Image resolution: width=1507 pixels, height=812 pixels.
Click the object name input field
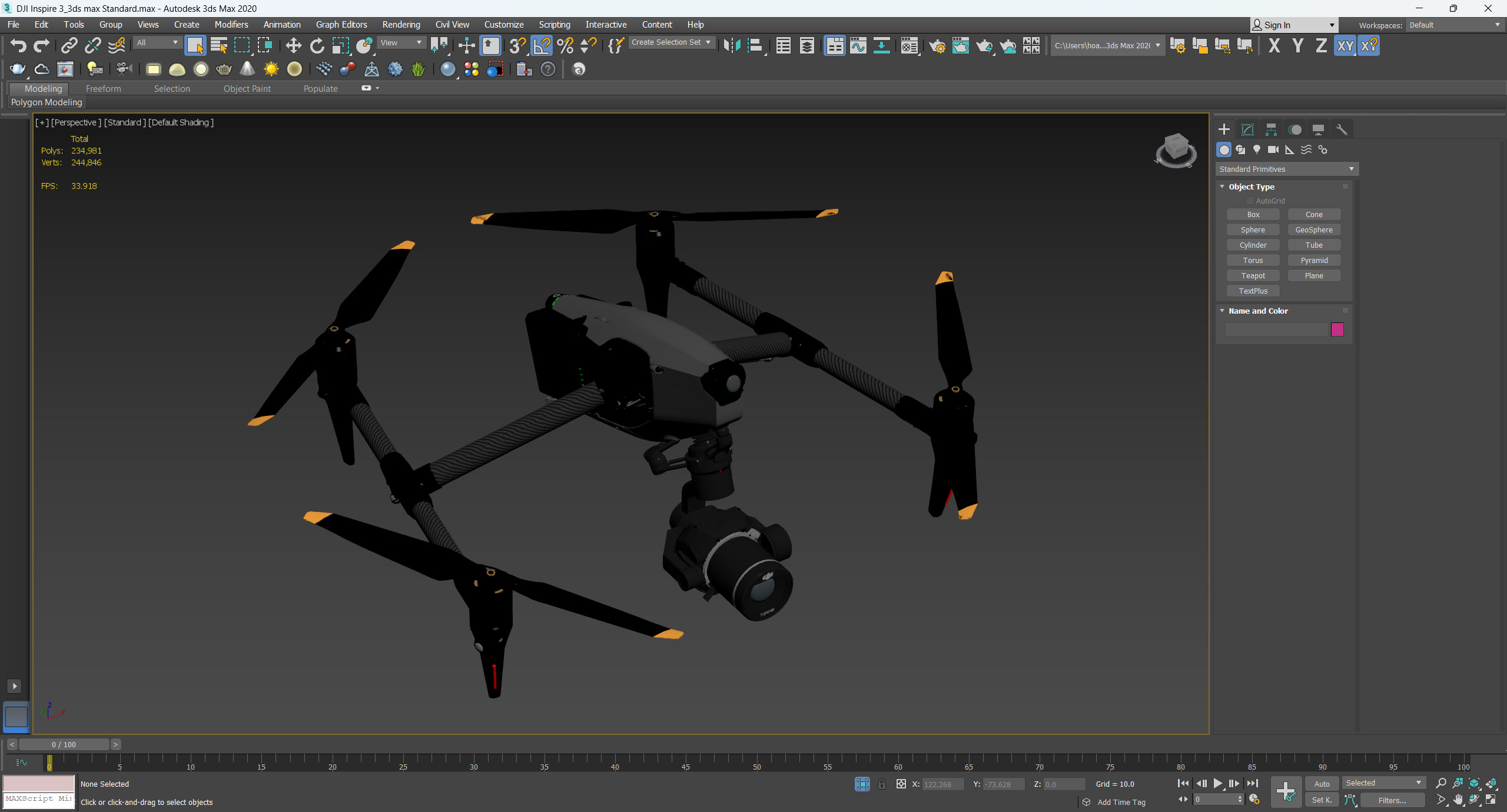point(1276,330)
